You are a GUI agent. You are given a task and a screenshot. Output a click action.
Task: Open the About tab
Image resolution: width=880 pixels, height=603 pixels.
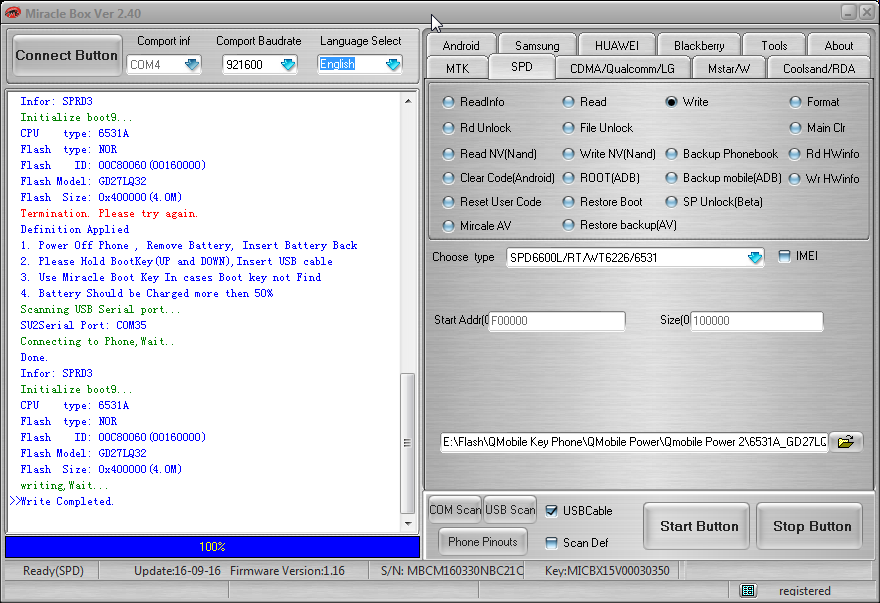838,45
